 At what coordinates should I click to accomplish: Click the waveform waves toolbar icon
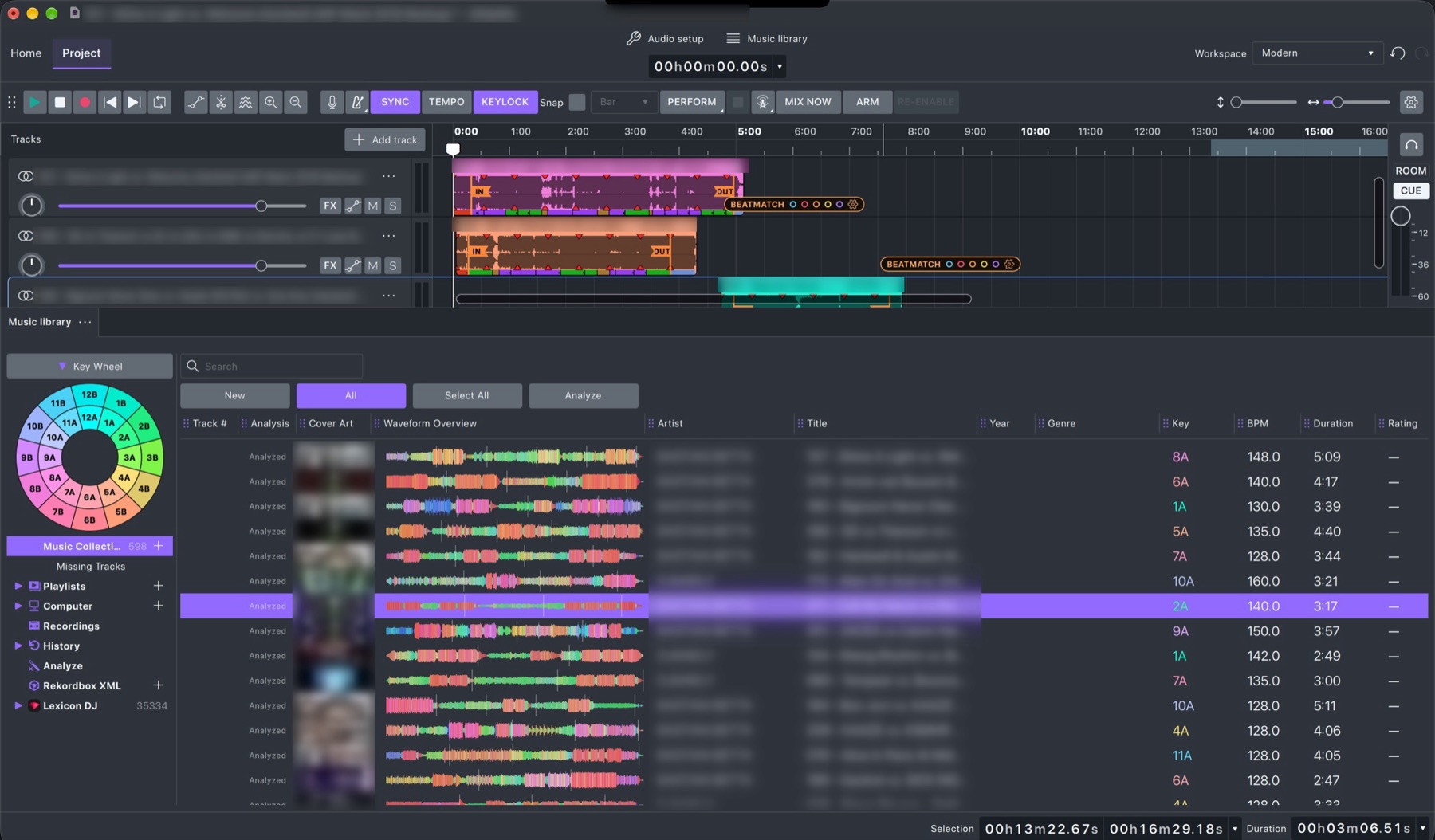point(246,102)
